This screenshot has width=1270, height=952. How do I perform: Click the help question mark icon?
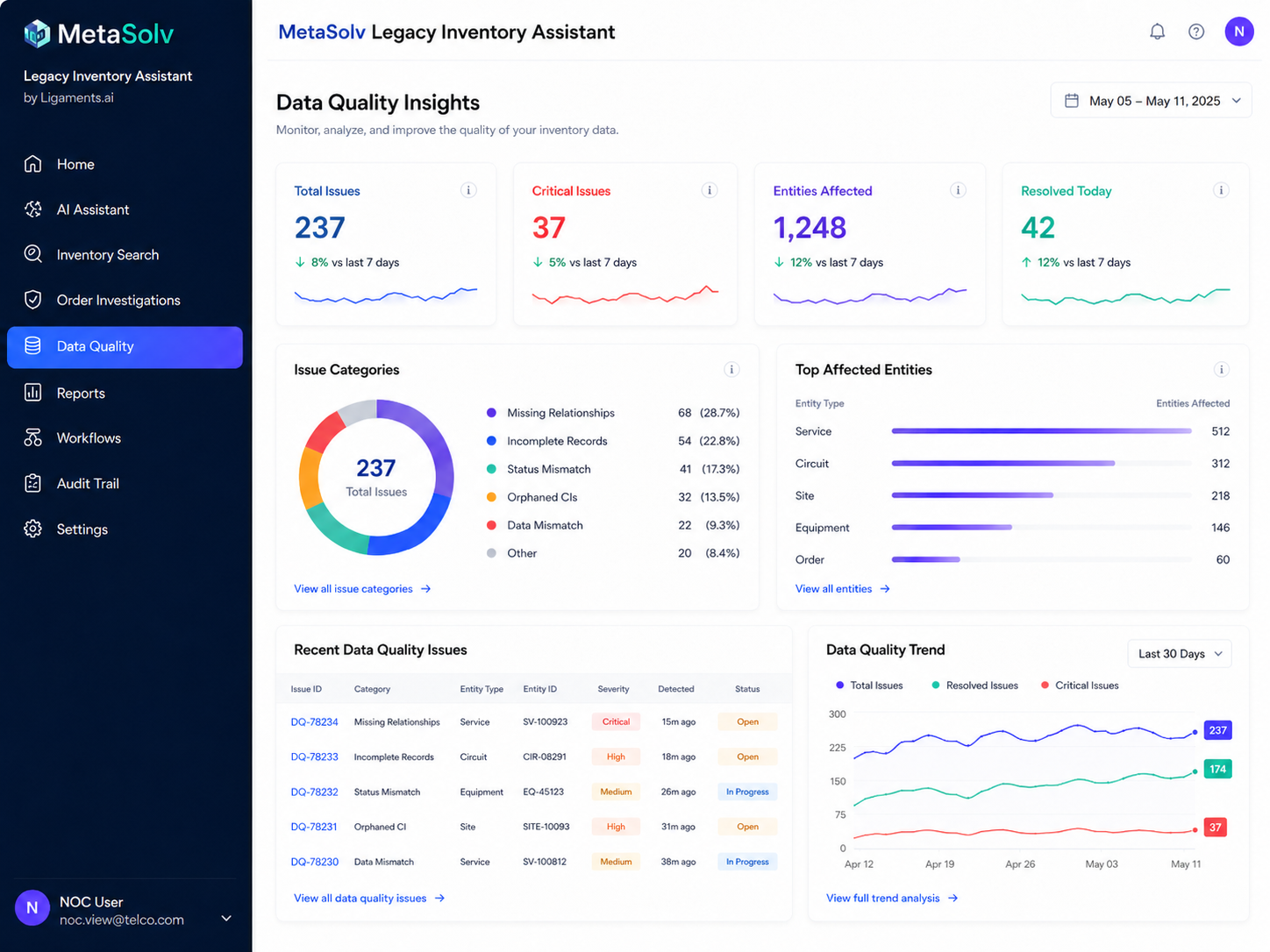[x=1195, y=32]
